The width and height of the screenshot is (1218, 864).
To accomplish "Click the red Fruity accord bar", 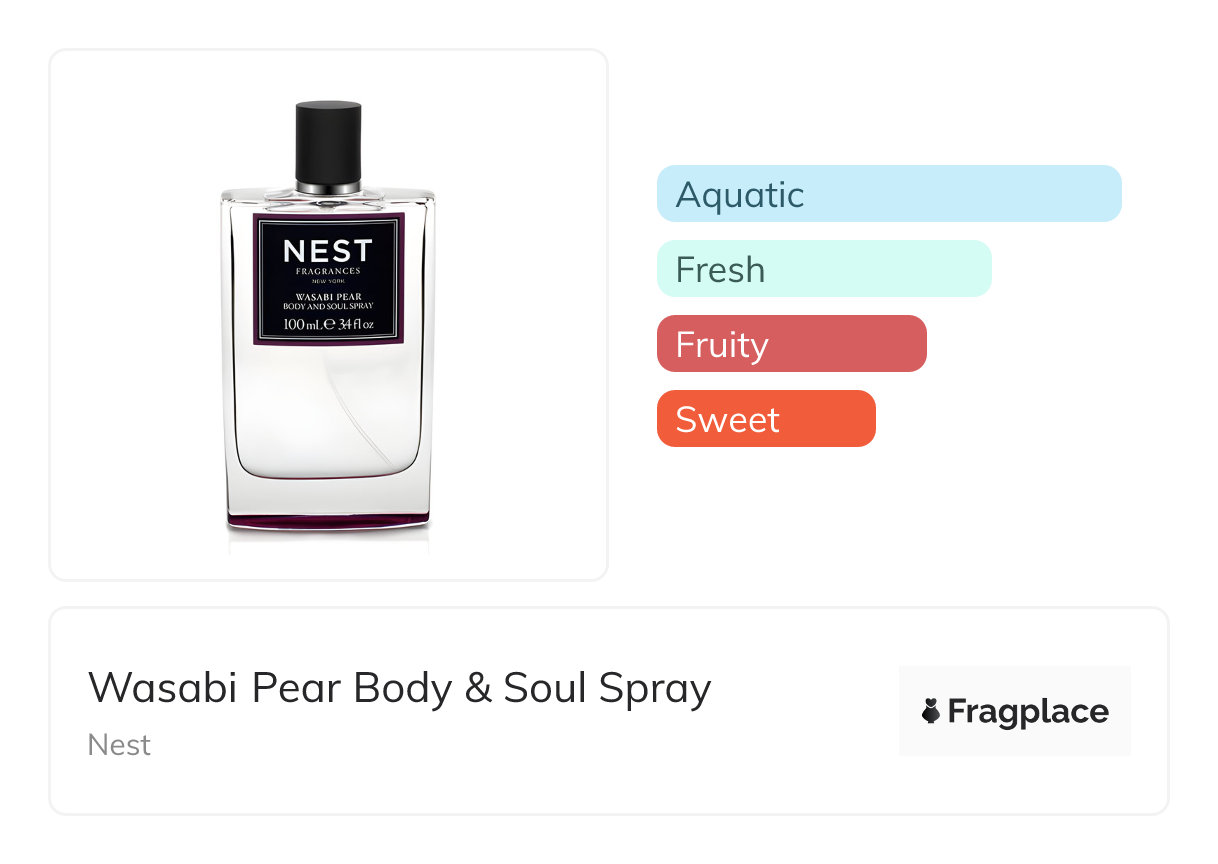I will pyautogui.click(x=791, y=344).
